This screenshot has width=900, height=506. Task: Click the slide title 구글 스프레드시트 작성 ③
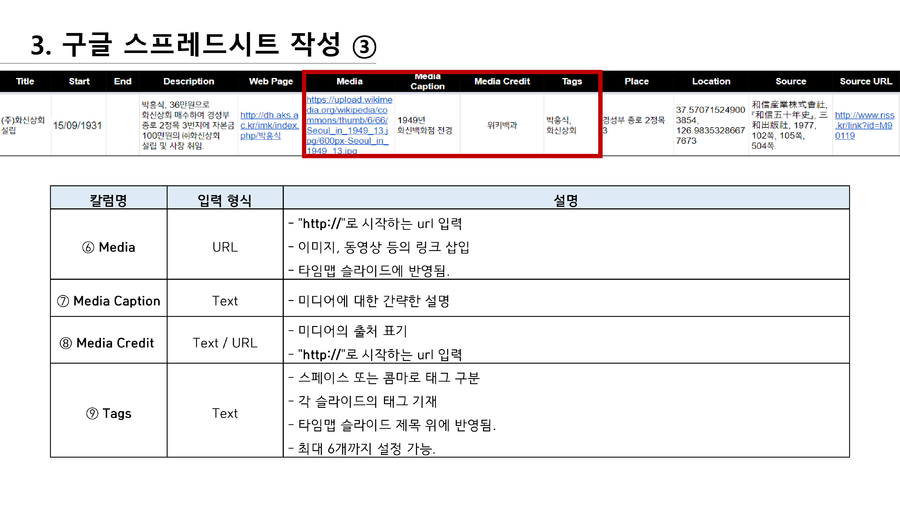click(x=203, y=45)
